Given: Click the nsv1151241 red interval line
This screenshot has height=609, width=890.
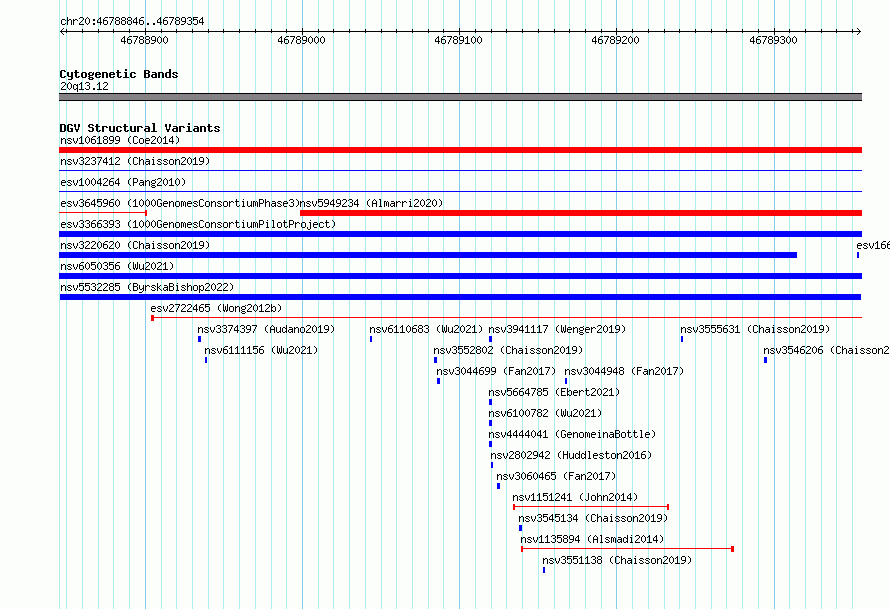Looking at the screenshot, I should [x=591, y=507].
